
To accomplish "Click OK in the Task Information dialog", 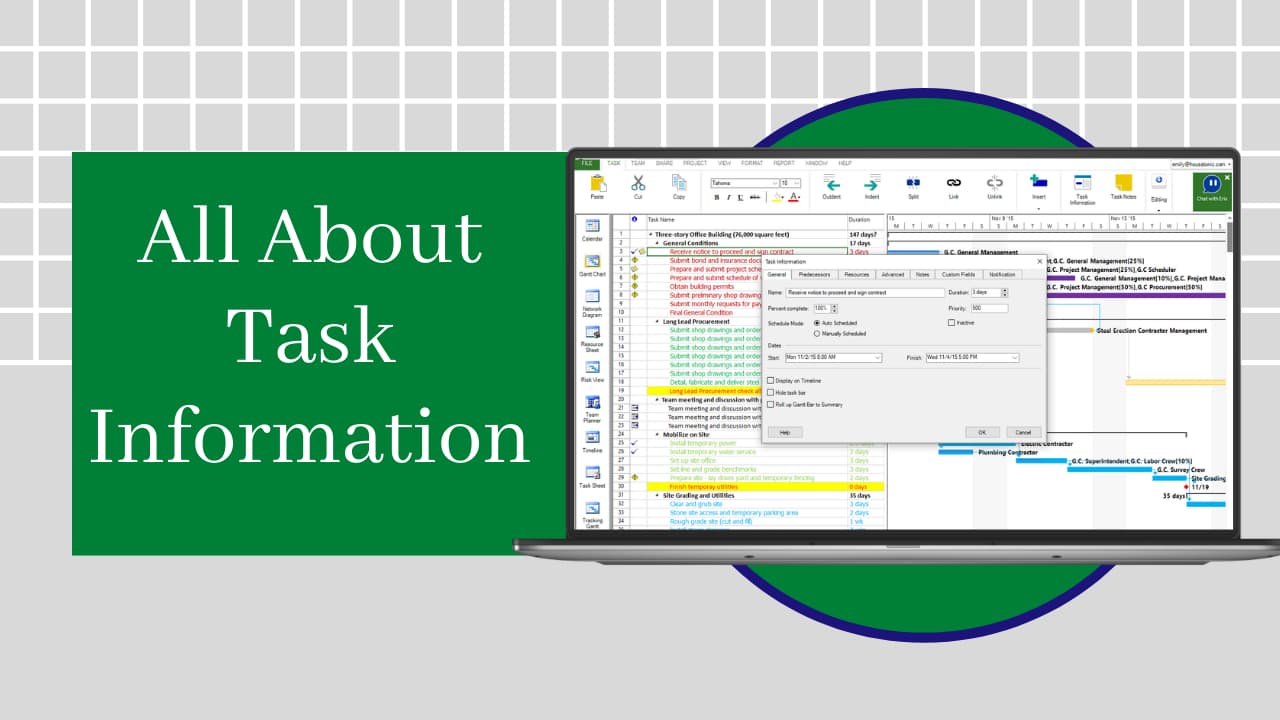I will [x=982, y=432].
